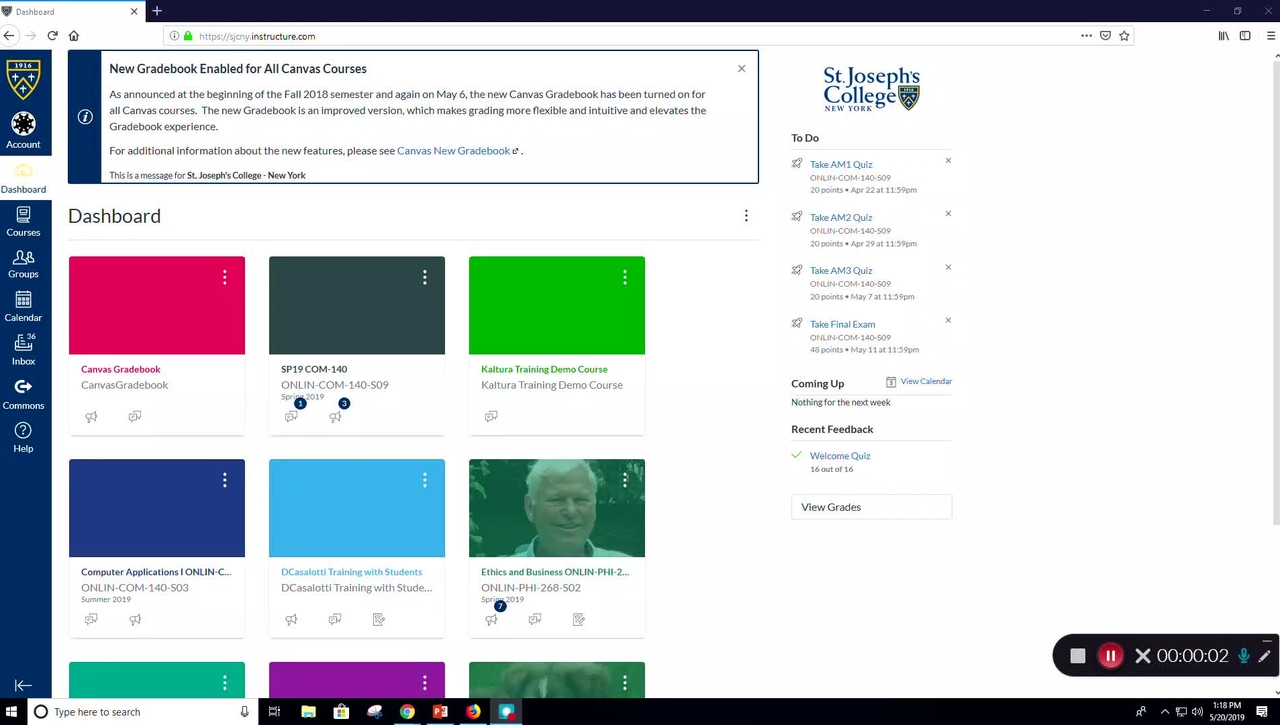
Task: Open DCasalotti Training card options menu
Action: [x=425, y=480]
